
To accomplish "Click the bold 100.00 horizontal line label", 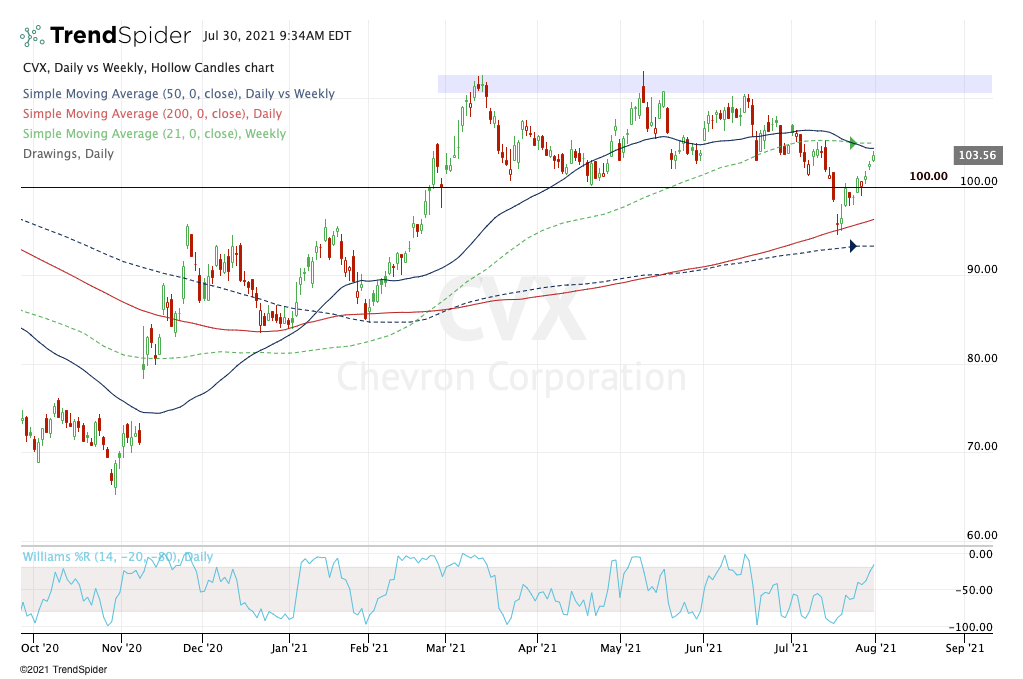I will pyautogui.click(x=928, y=176).
